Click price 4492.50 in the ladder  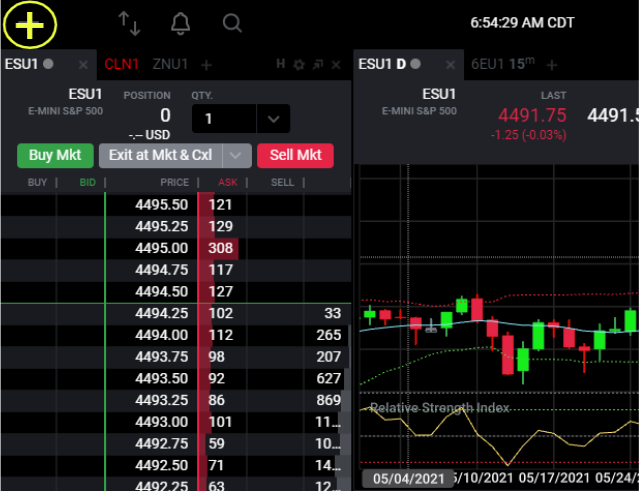(162, 465)
